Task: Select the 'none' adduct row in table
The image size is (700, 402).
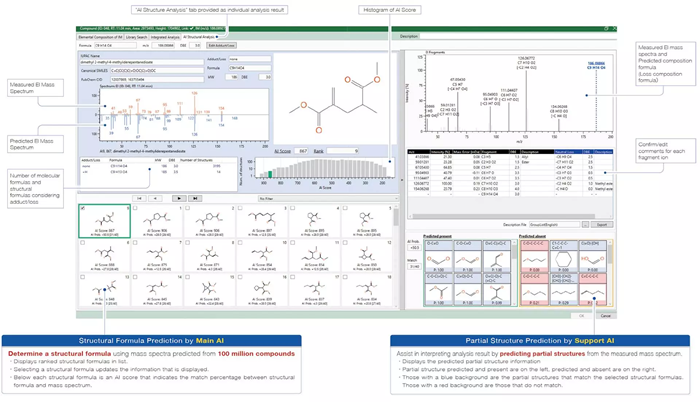Action: (158, 166)
